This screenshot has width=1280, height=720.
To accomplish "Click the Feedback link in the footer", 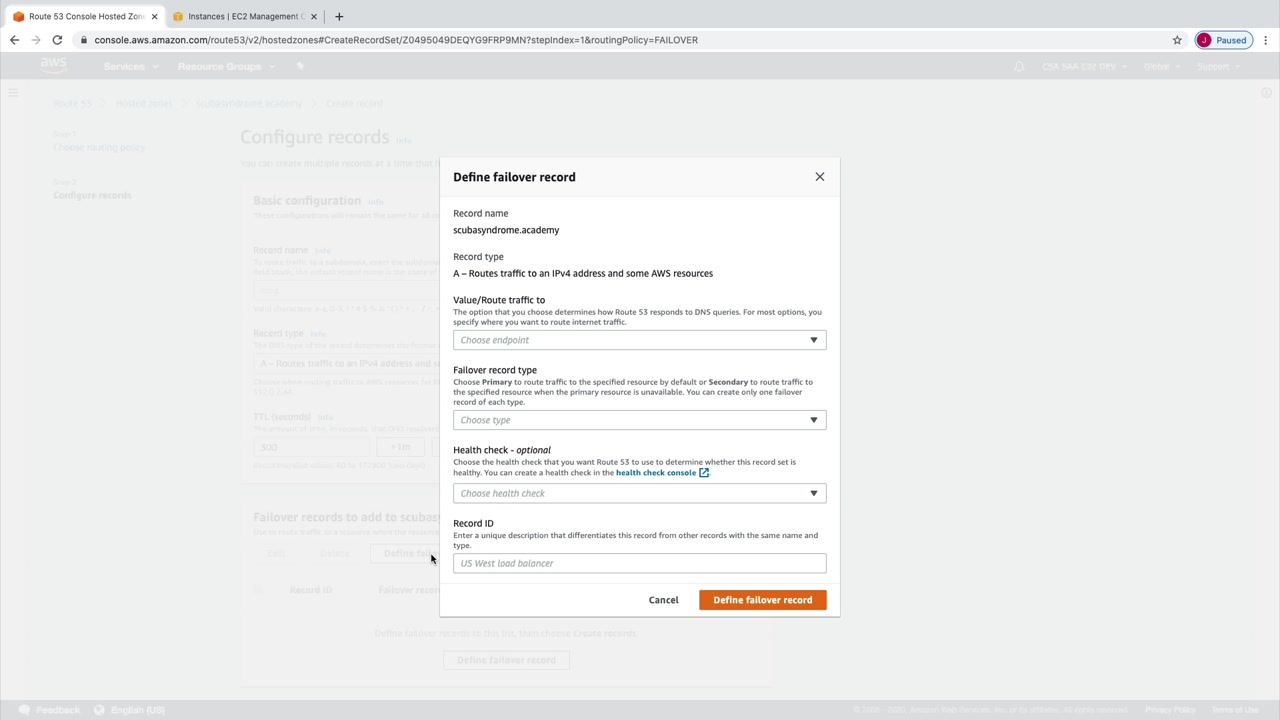I will [x=58, y=710].
